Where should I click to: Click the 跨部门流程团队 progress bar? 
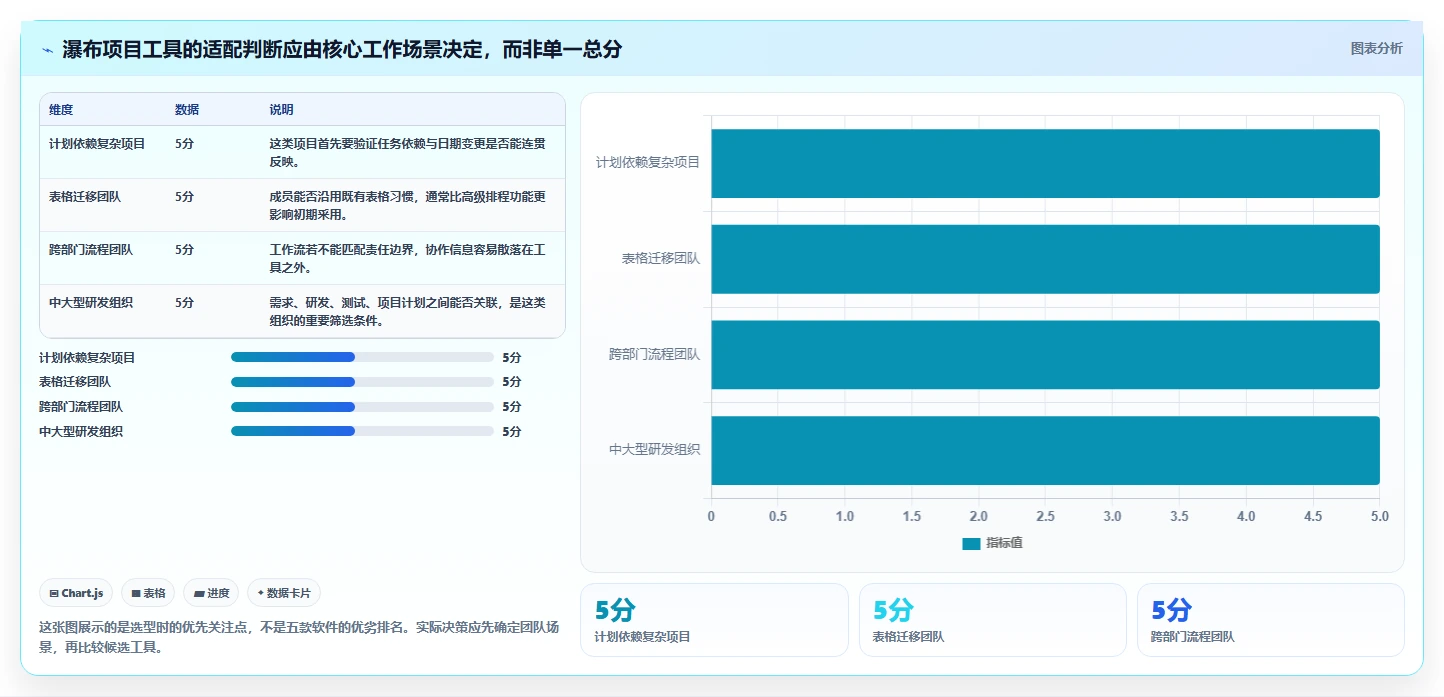coord(362,407)
